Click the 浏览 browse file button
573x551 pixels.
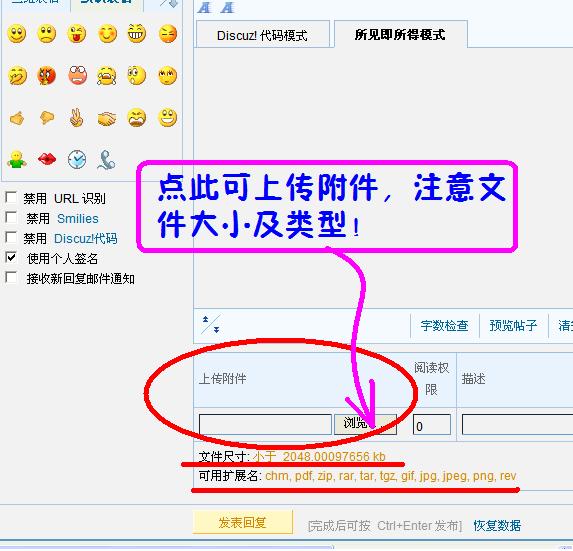click(x=365, y=424)
